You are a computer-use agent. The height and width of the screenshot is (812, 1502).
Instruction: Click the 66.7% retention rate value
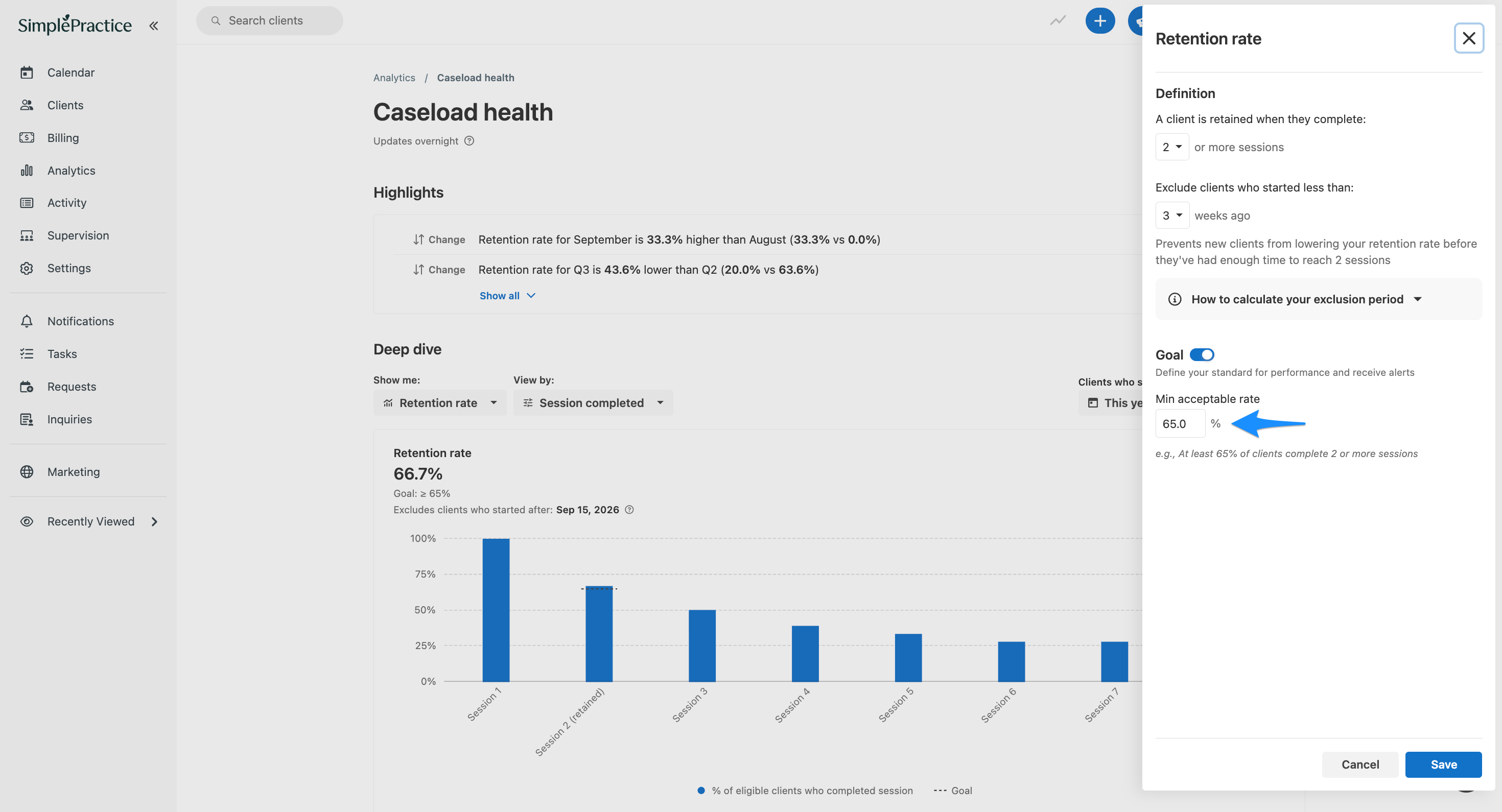[417, 473]
